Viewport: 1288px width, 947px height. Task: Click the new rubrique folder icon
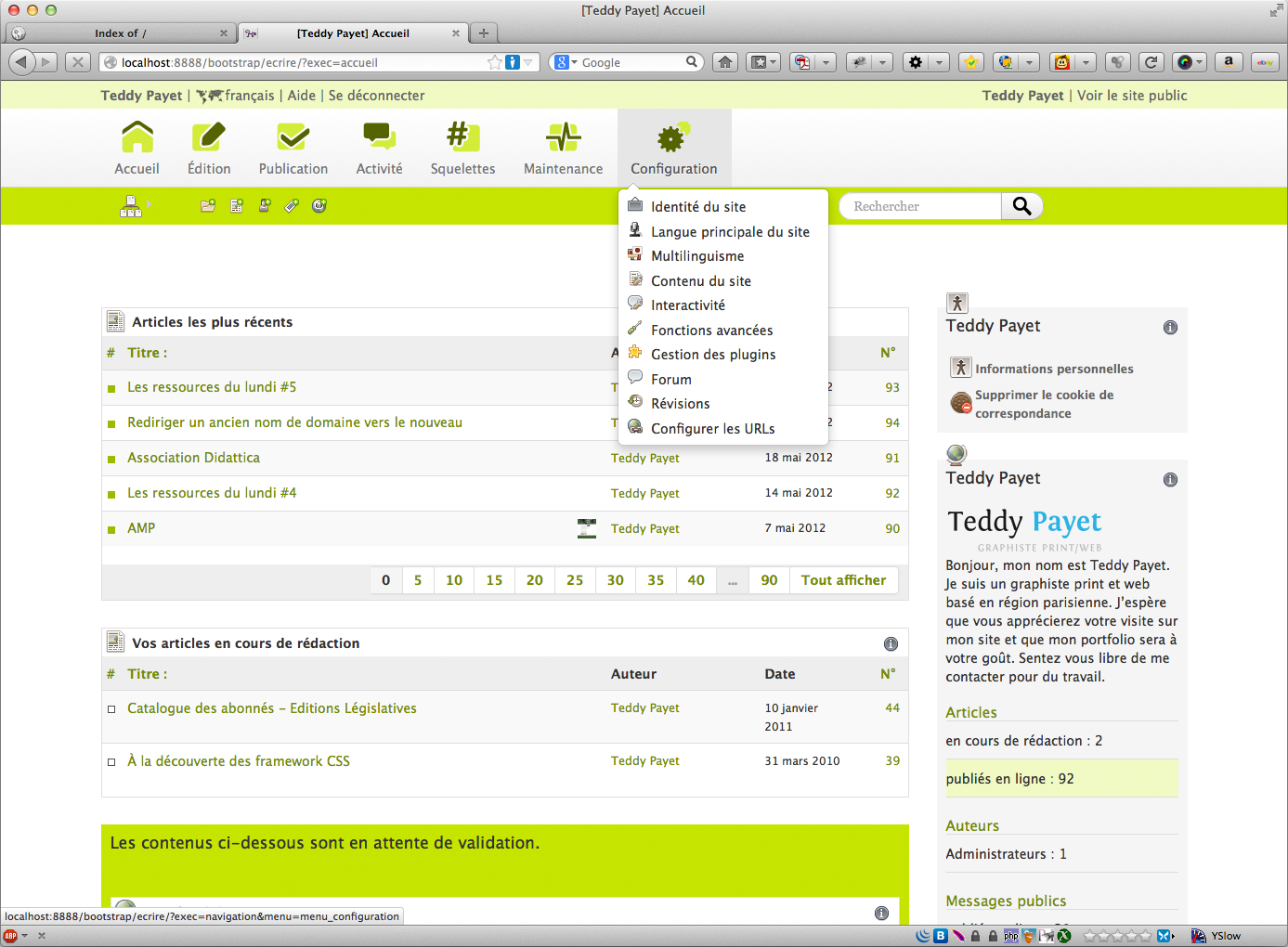[x=208, y=206]
